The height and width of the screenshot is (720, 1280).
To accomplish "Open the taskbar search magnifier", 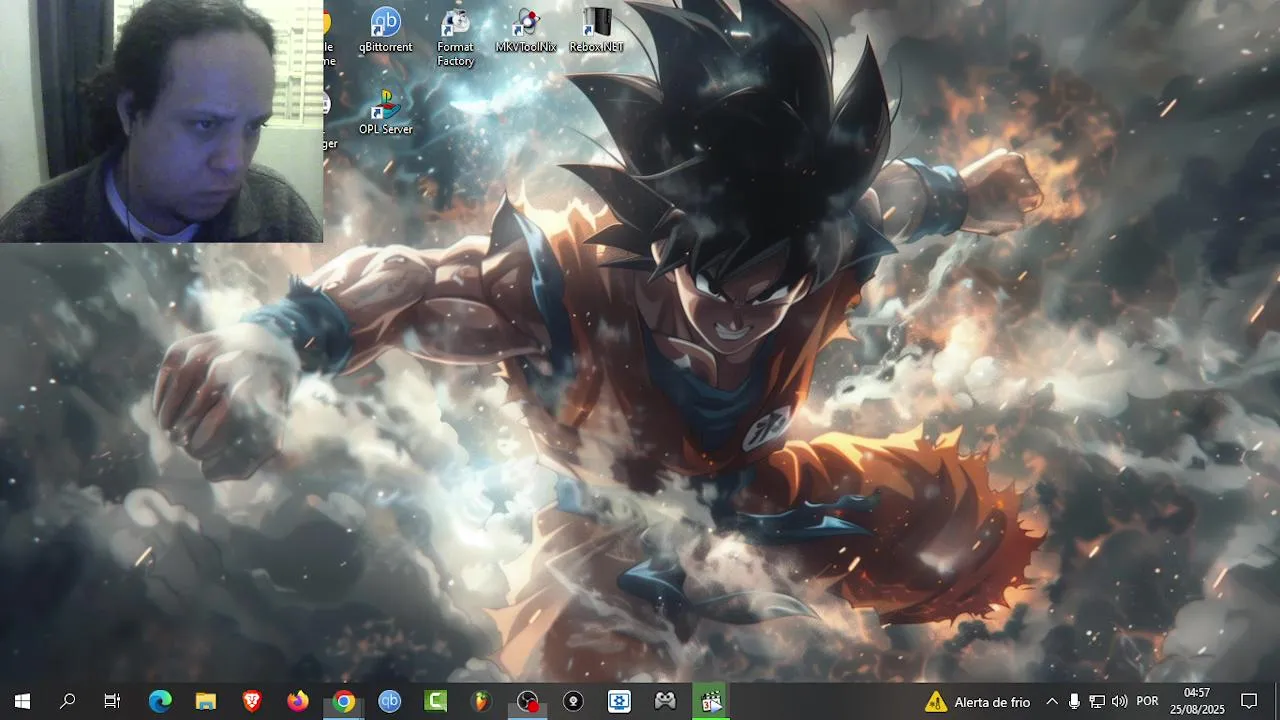I will coord(68,702).
